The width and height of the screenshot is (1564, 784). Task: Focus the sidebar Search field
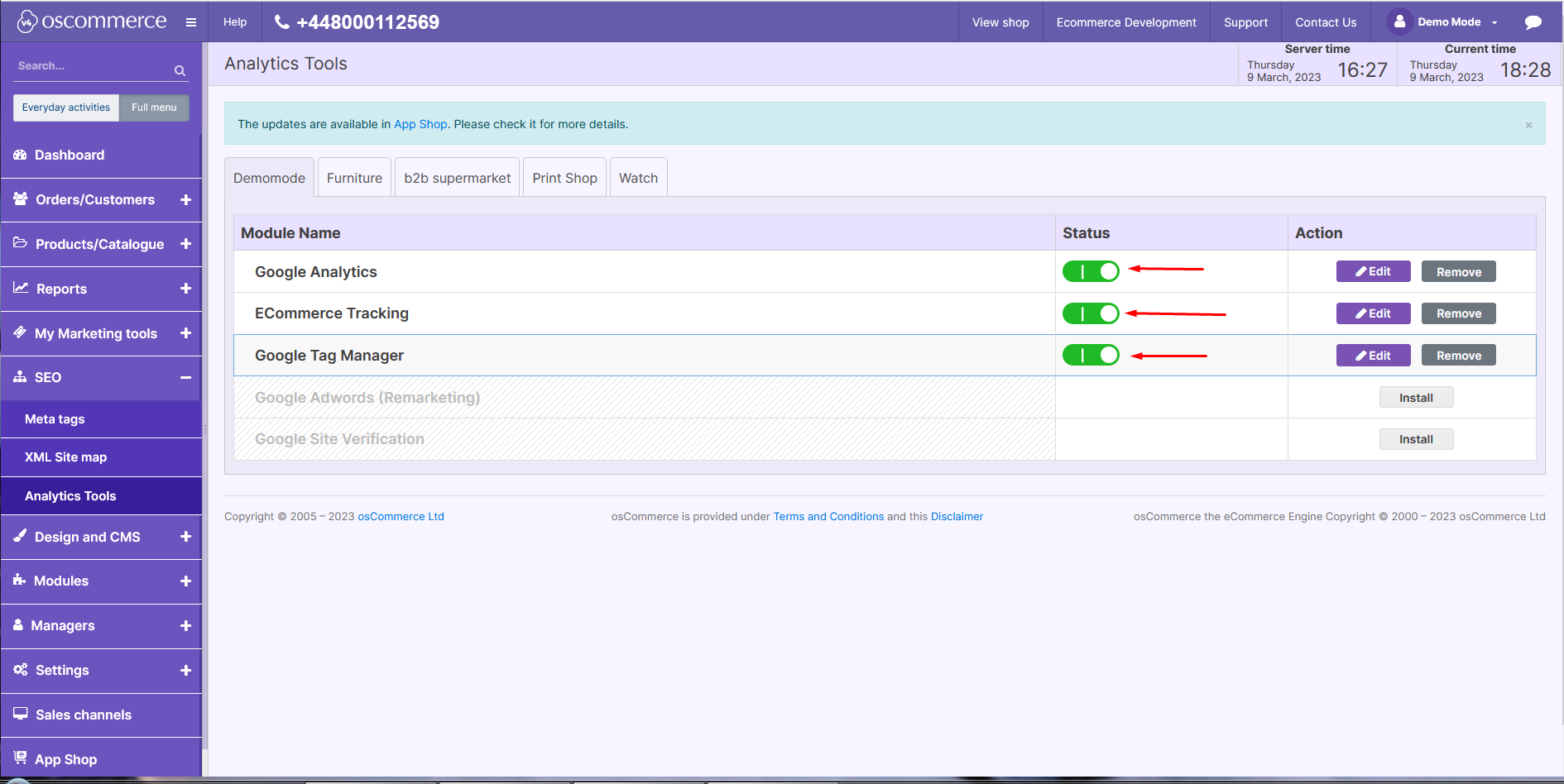93,66
